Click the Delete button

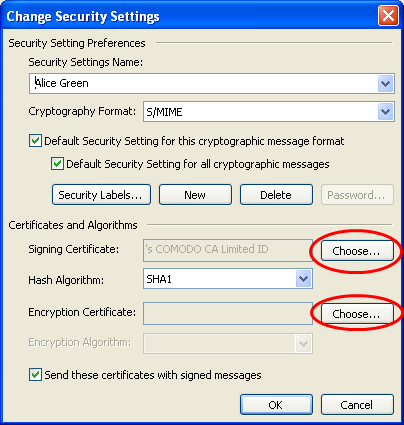coord(276,195)
